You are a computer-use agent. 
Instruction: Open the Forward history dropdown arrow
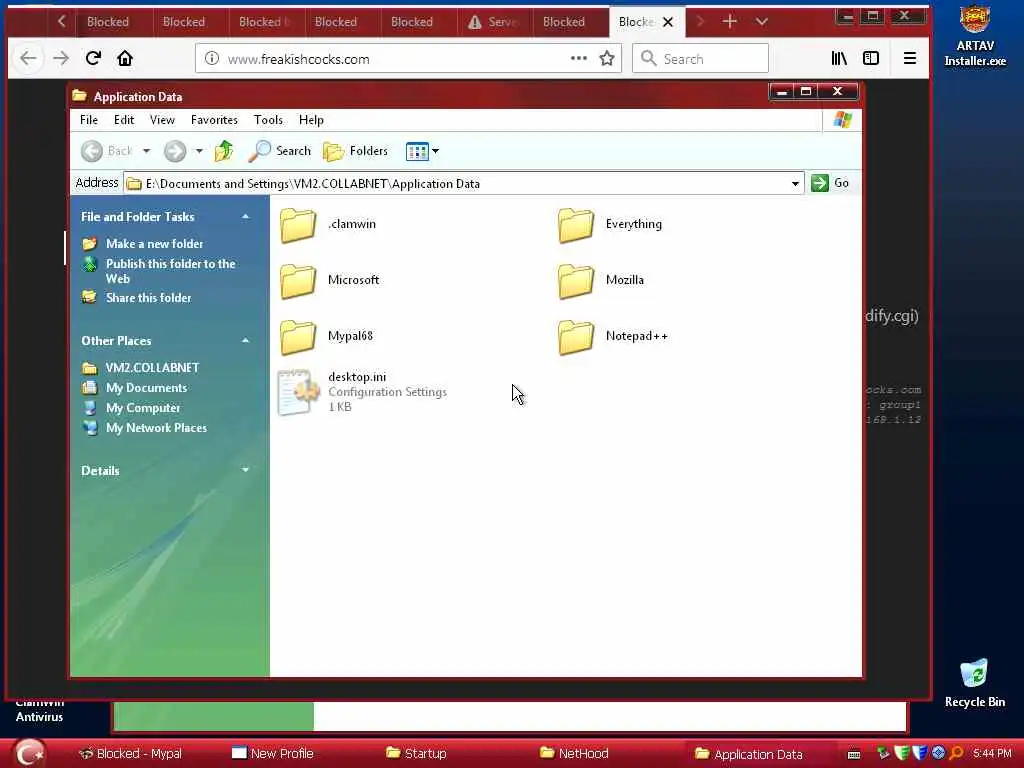click(x=199, y=151)
